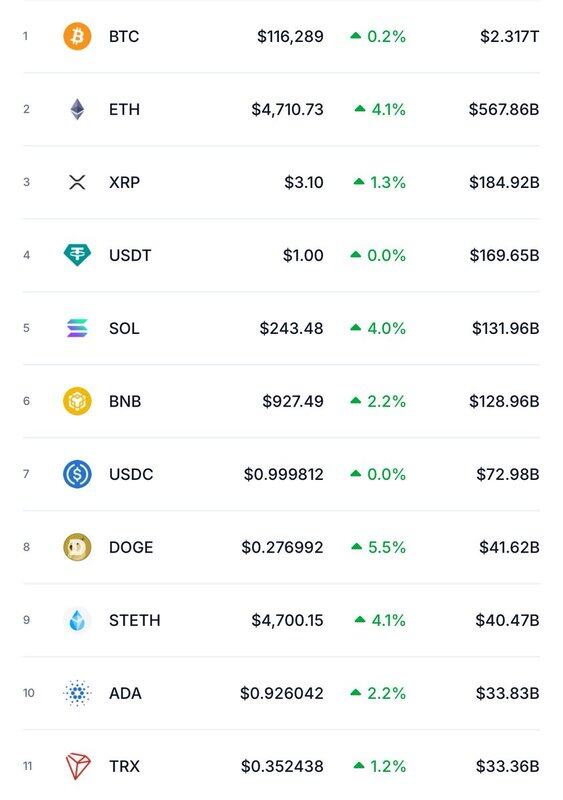Viewport: 563px width, 800px height.
Task: Open the BTC ticker label
Action: [x=124, y=36]
